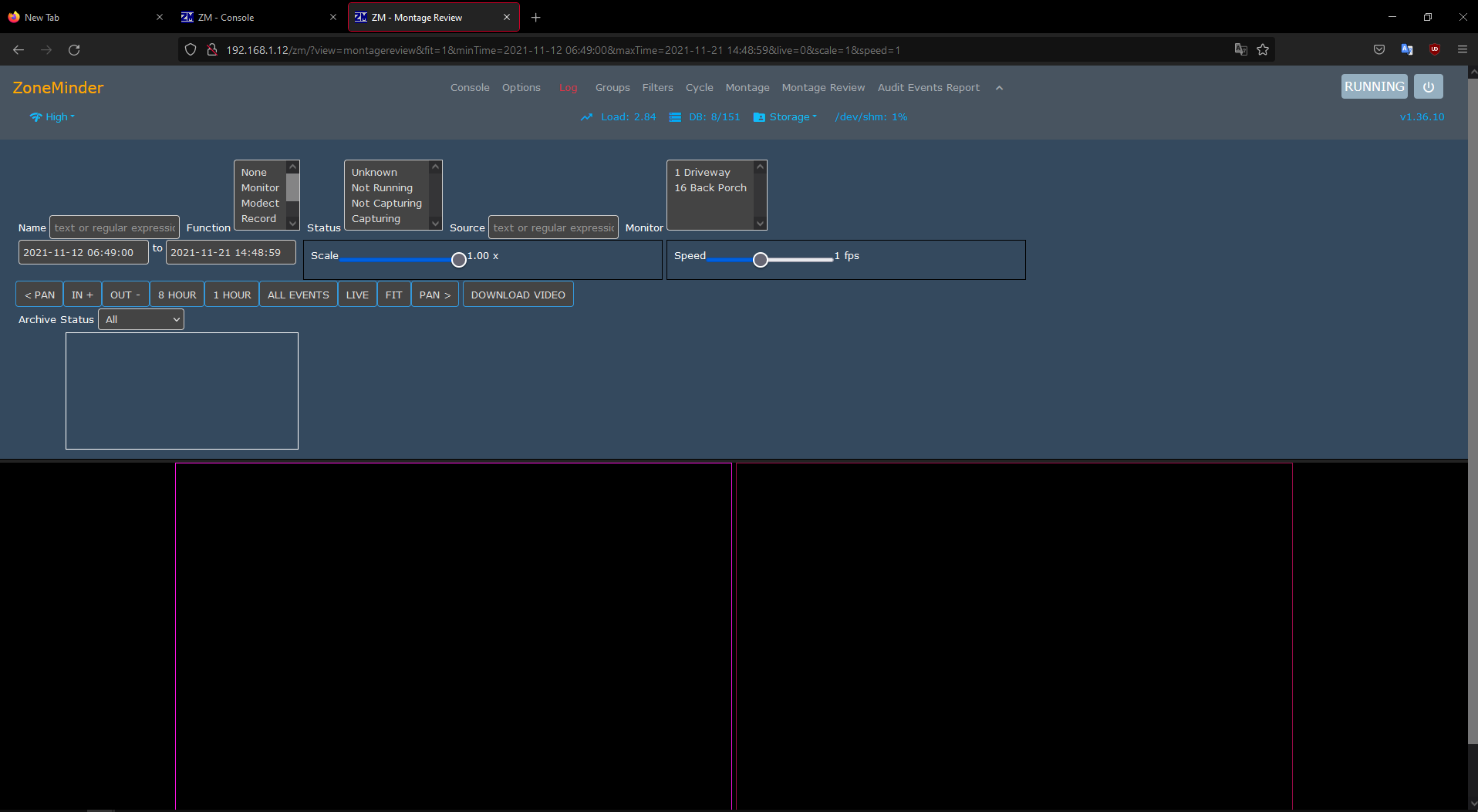This screenshot has height=812, width=1478.
Task: Open the Groups menu item
Action: click(612, 88)
